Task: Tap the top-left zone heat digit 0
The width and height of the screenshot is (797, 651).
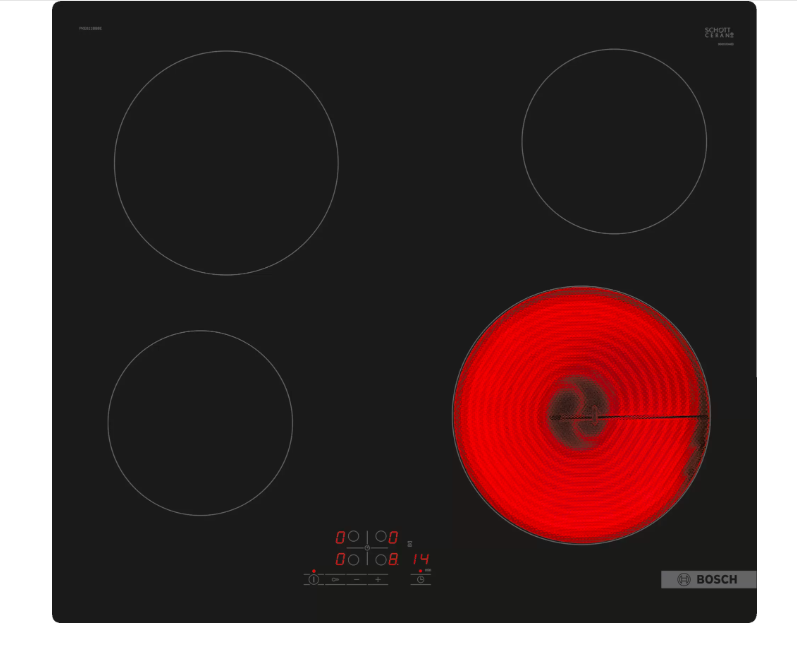Action: (x=340, y=537)
